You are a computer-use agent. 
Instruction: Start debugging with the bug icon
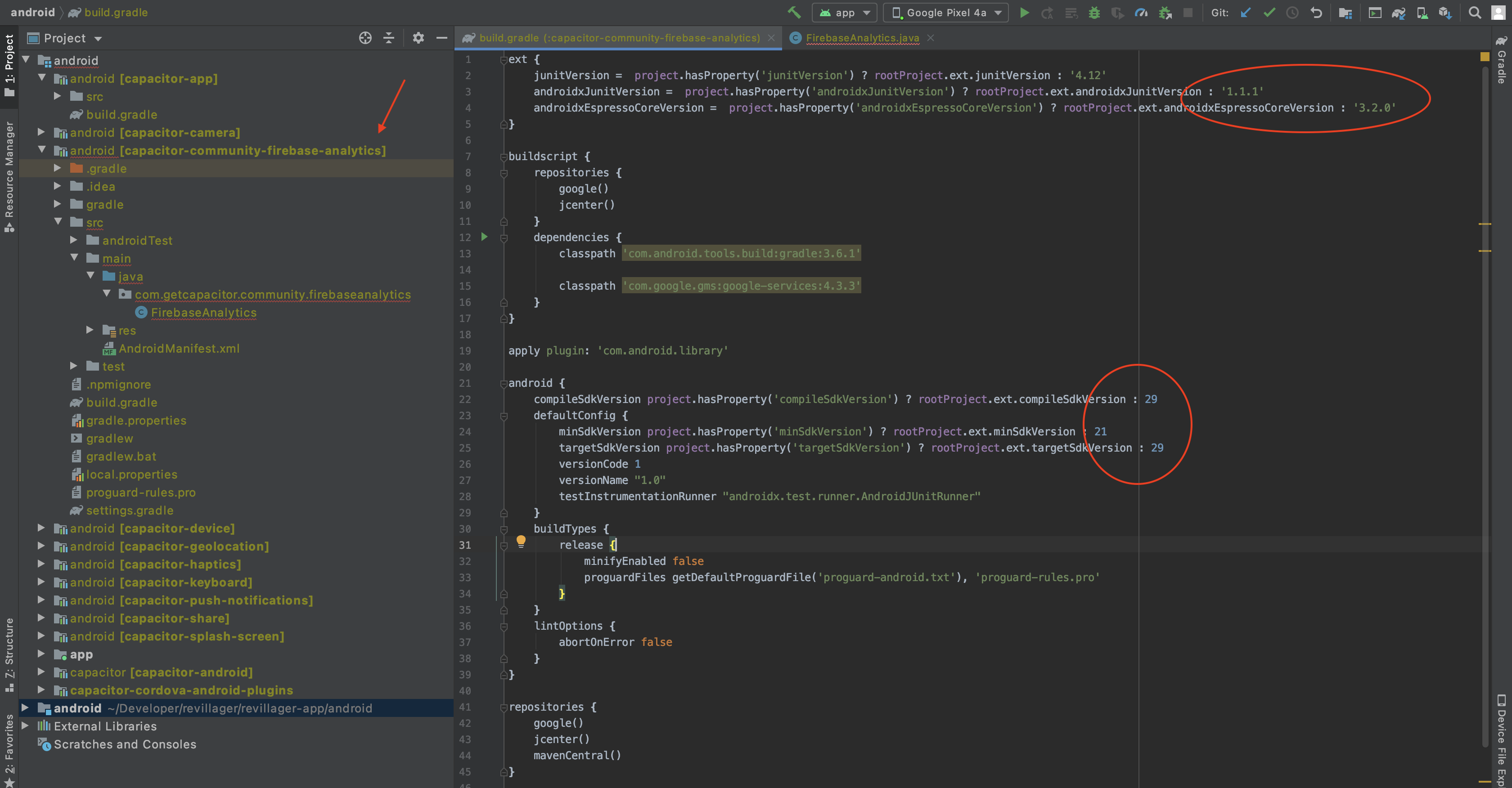[1094, 12]
